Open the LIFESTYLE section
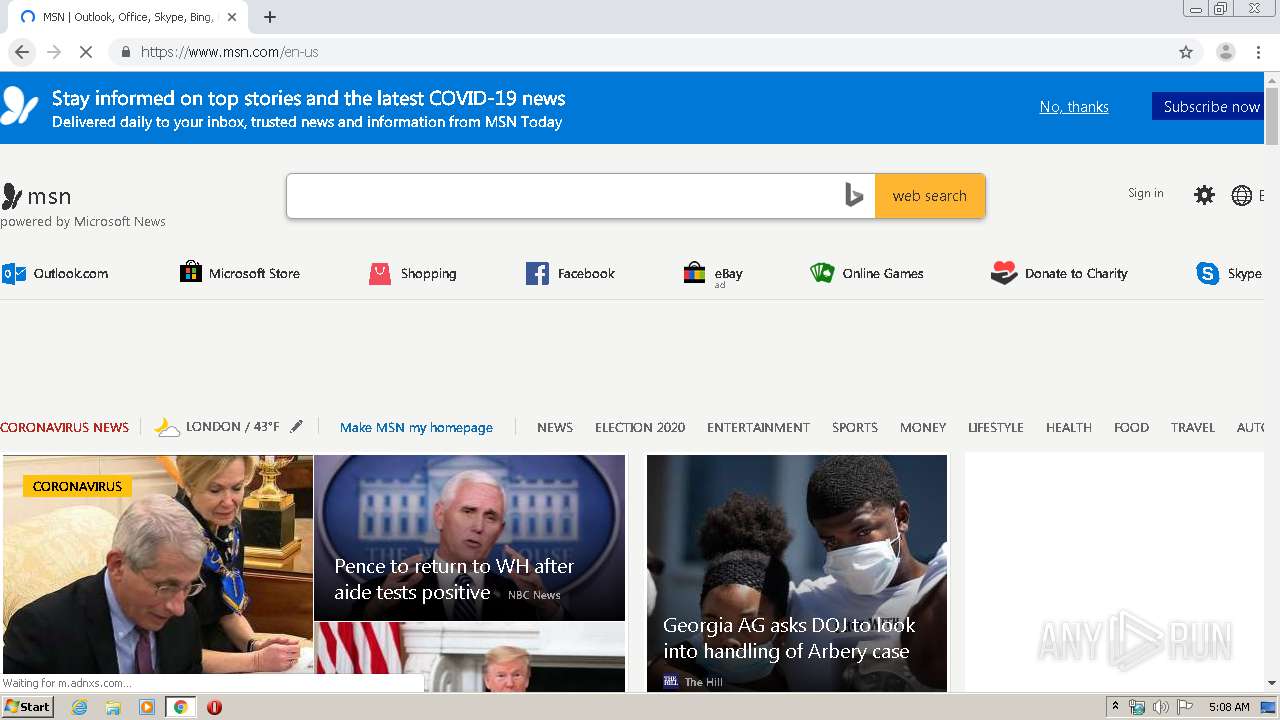Viewport: 1280px width, 720px height. (996, 427)
